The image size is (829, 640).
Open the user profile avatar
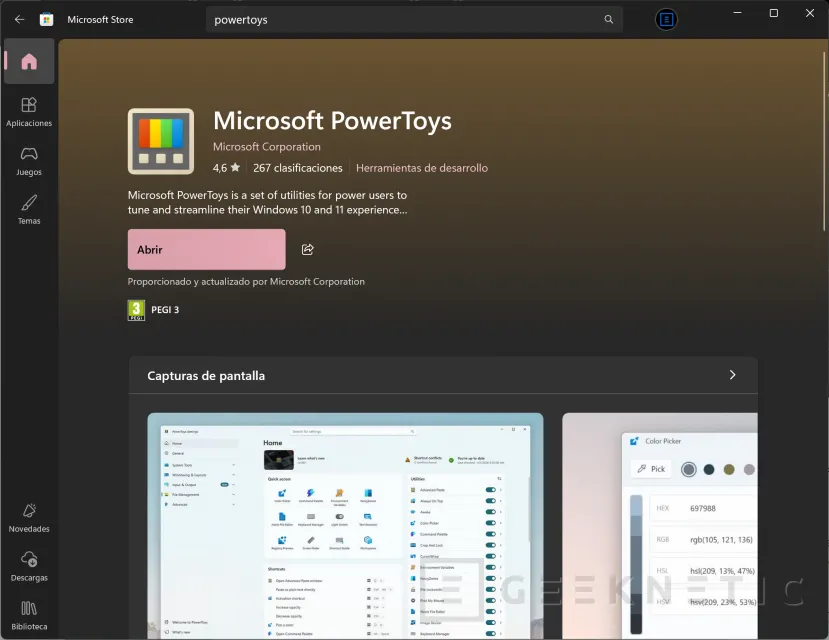click(666, 20)
